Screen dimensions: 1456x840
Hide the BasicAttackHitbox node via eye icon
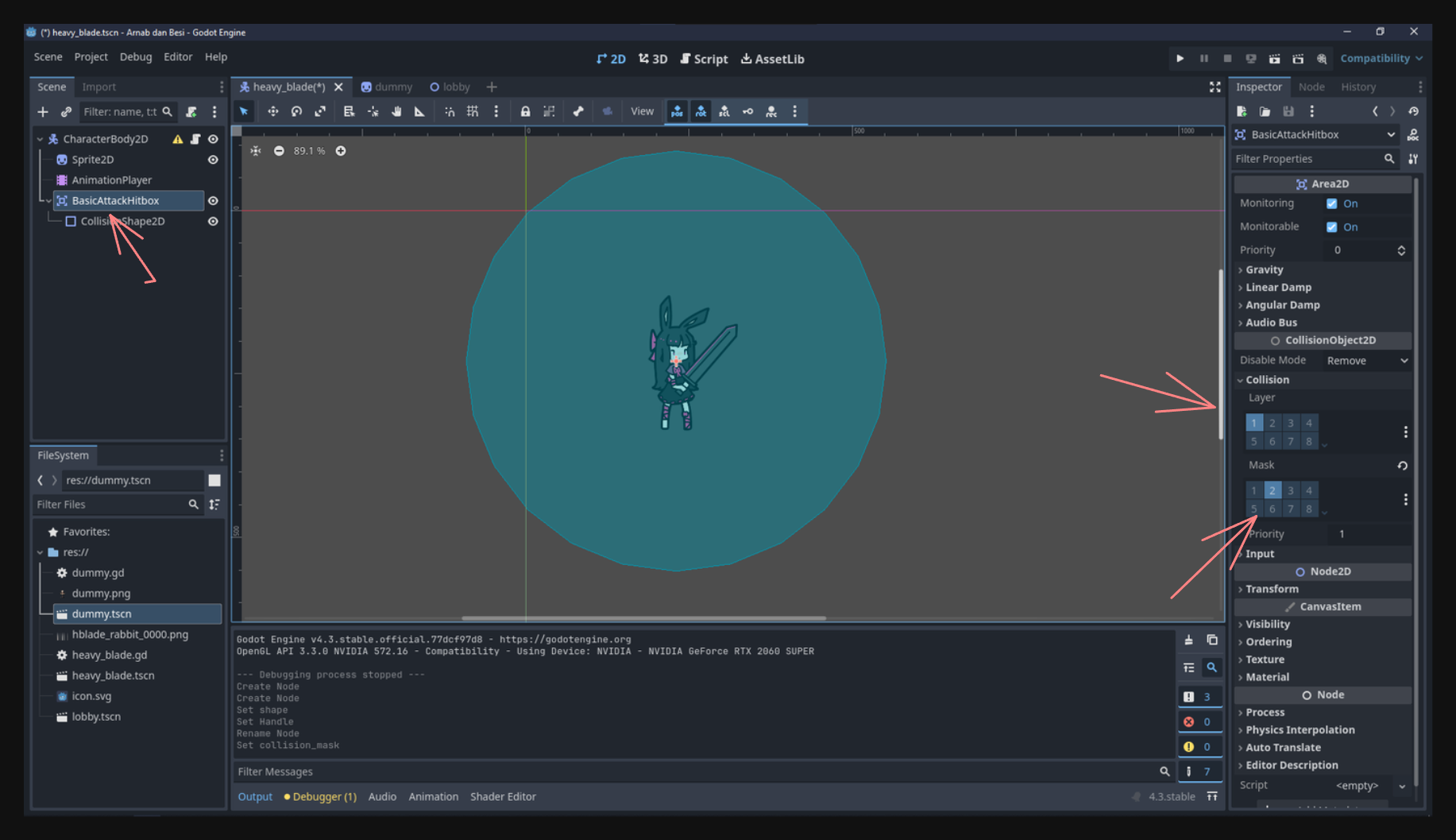point(213,201)
